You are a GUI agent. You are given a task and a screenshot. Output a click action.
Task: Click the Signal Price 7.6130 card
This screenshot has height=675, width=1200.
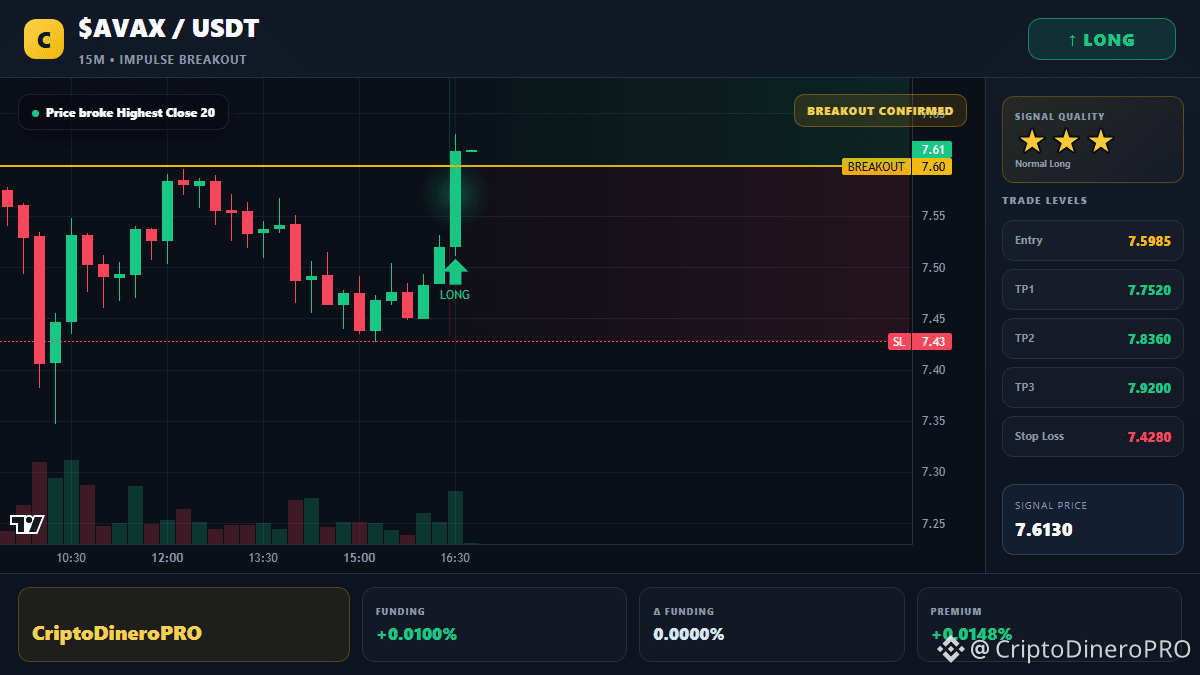pos(1092,519)
